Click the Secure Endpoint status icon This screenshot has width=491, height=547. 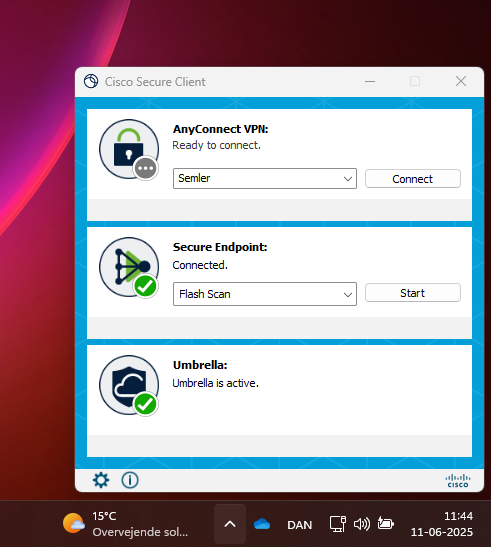(x=129, y=268)
